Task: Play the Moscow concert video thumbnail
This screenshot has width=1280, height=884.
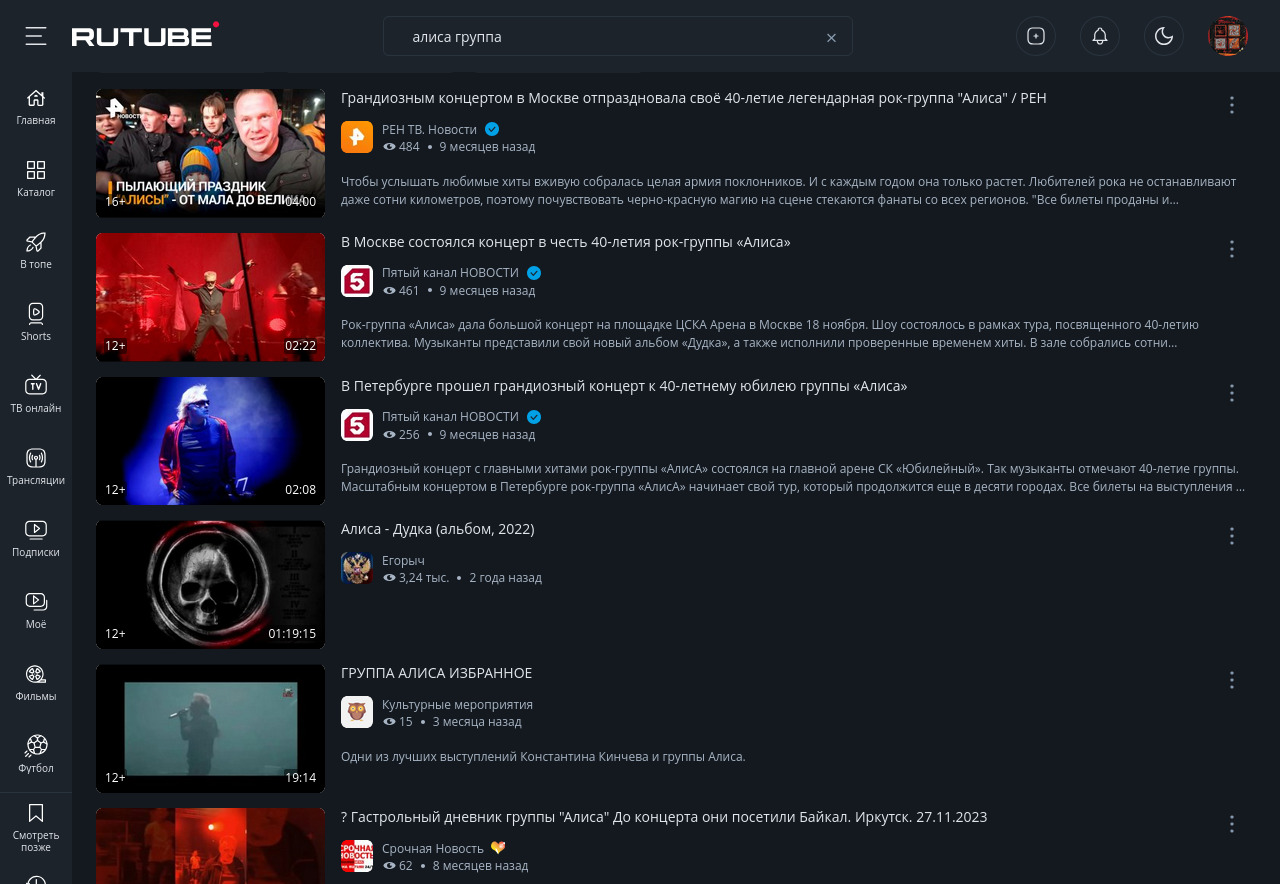Action: pos(210,297)
